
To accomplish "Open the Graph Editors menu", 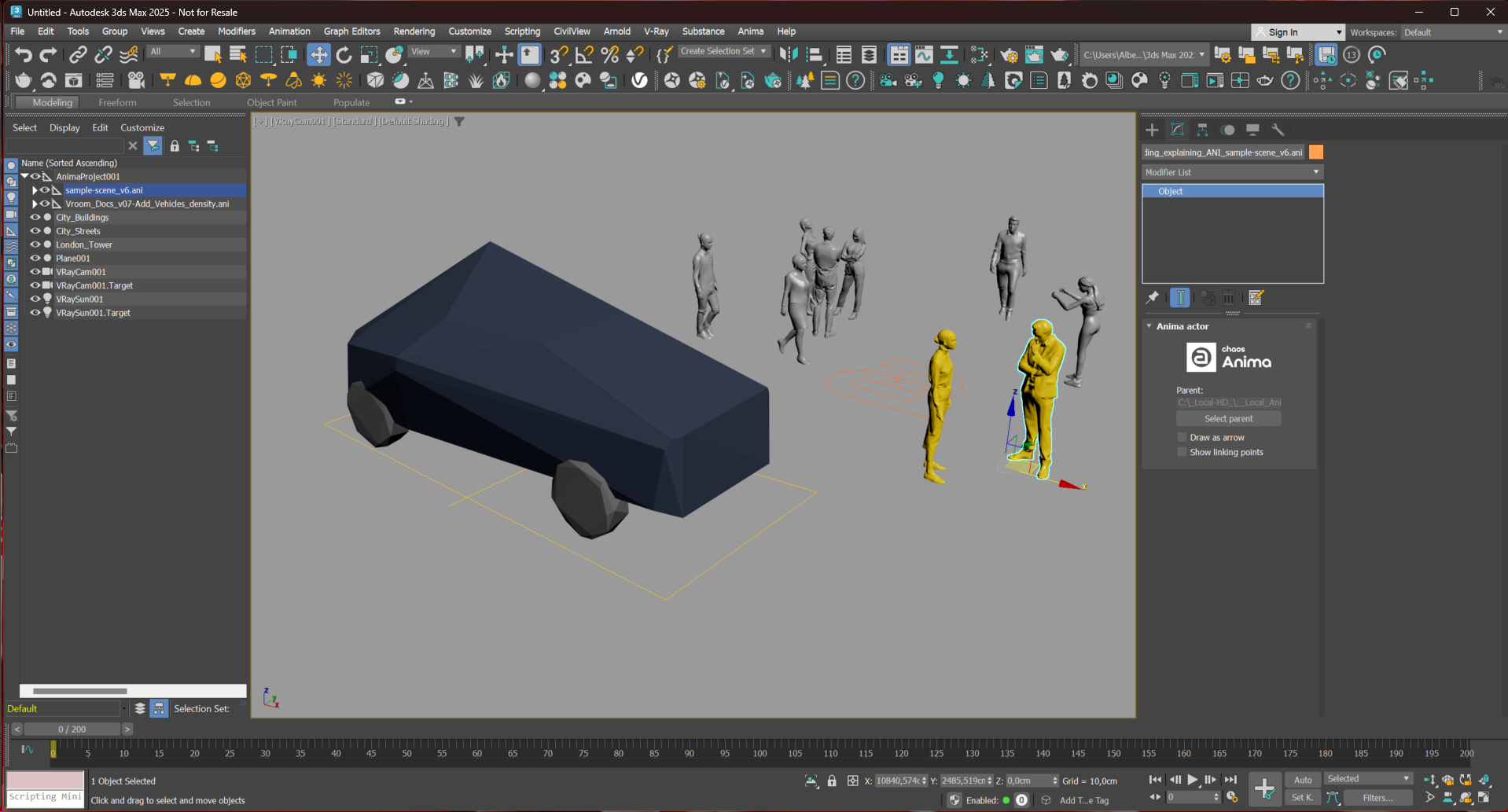I will tap(351, 31).
